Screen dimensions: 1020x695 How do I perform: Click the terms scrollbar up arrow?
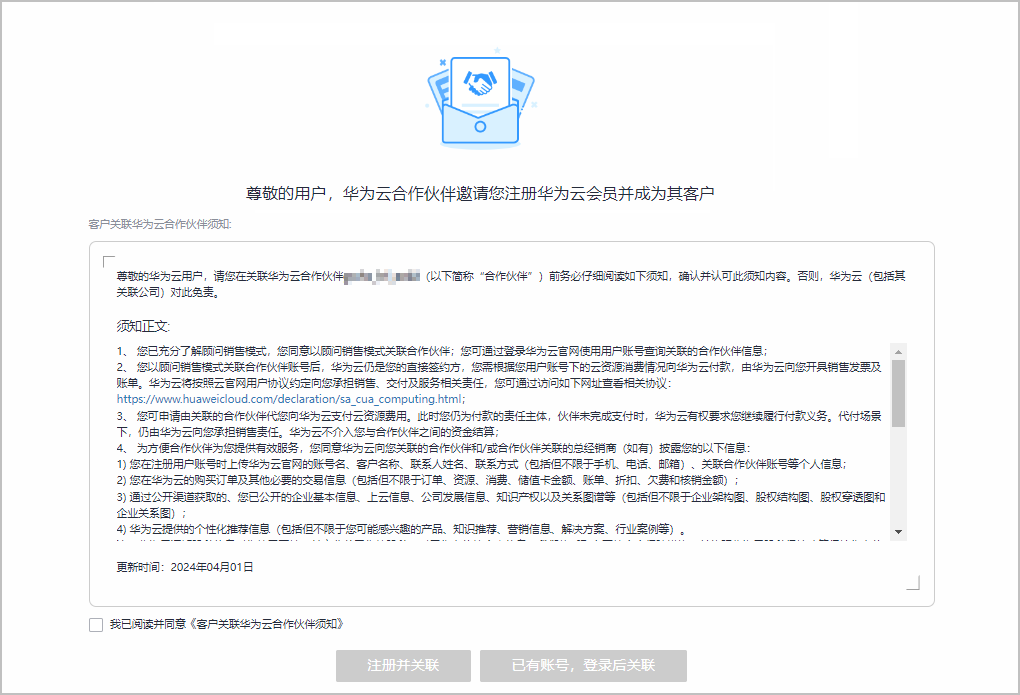898,352
